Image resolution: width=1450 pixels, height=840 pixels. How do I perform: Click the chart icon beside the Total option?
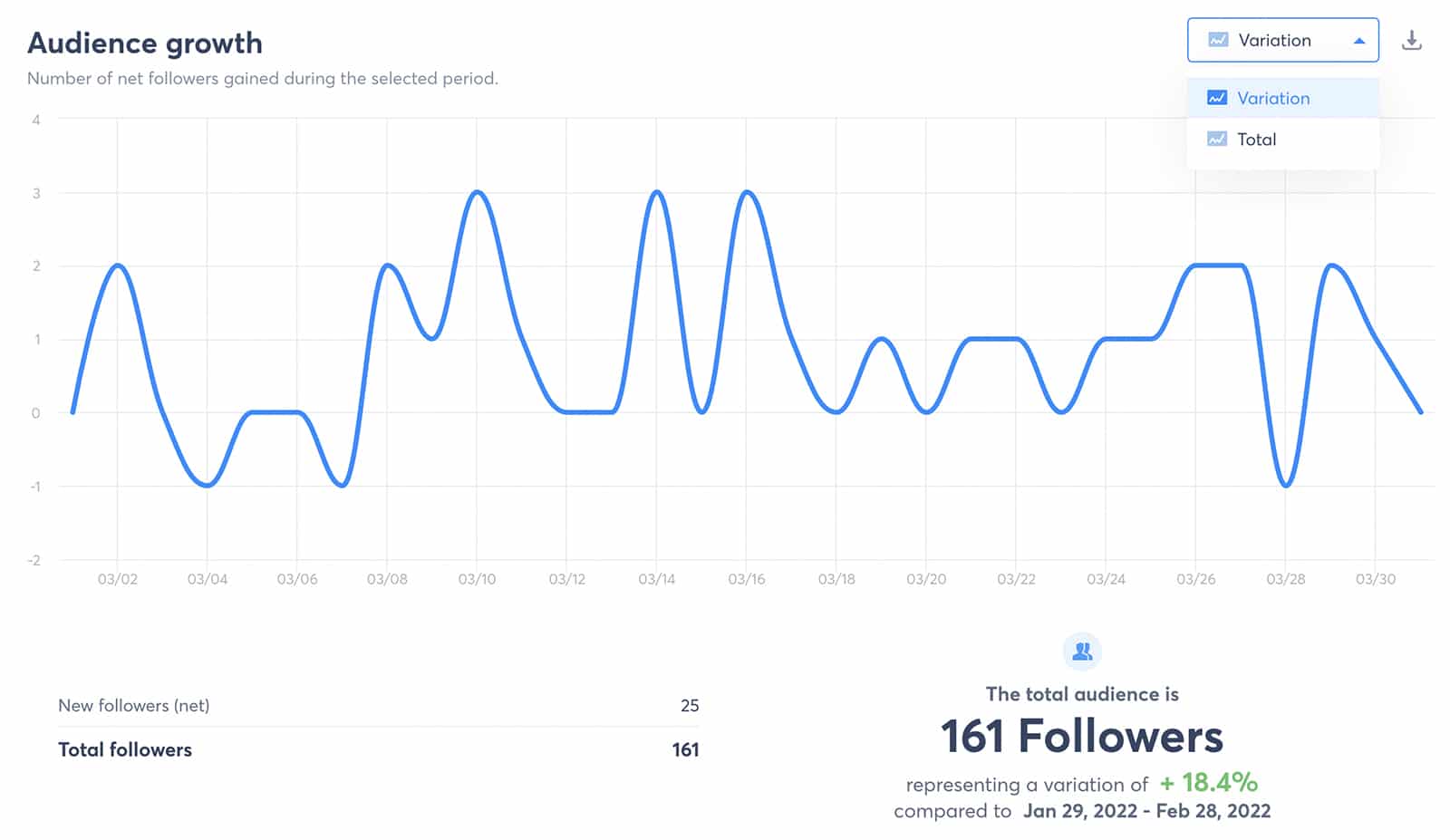point(1216,139)
